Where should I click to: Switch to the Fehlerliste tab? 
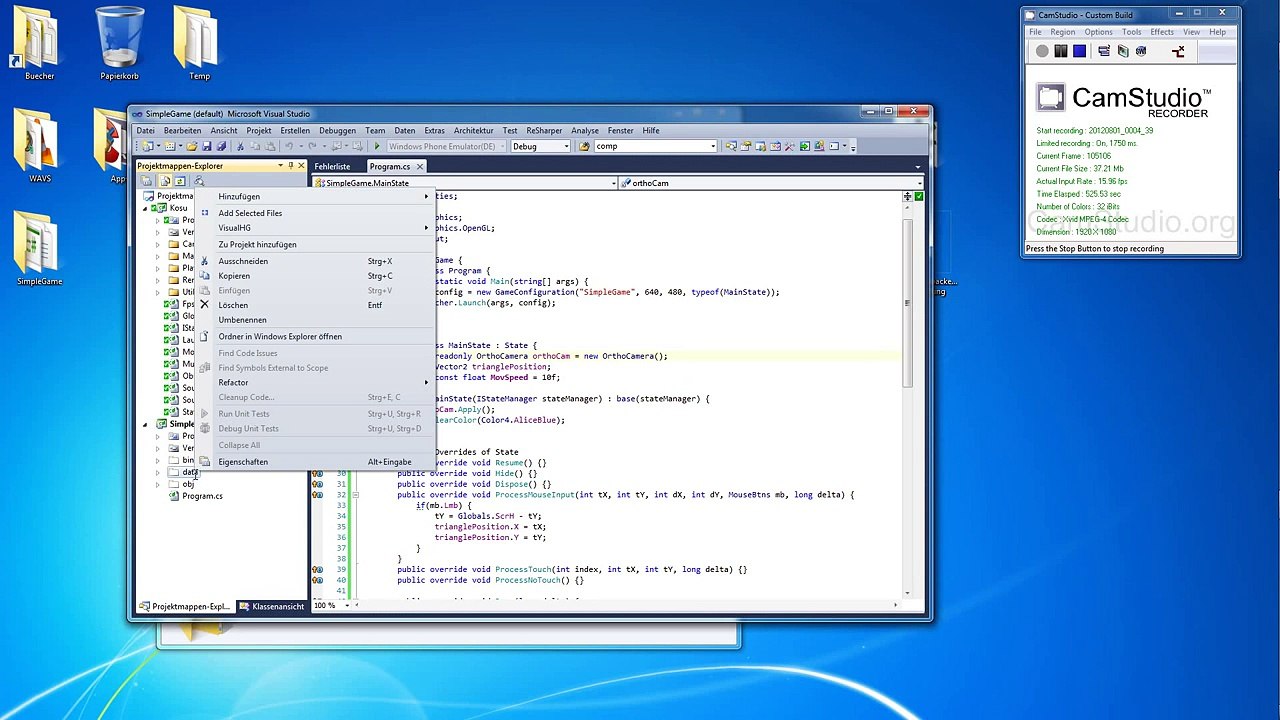[x=332, y=167]
